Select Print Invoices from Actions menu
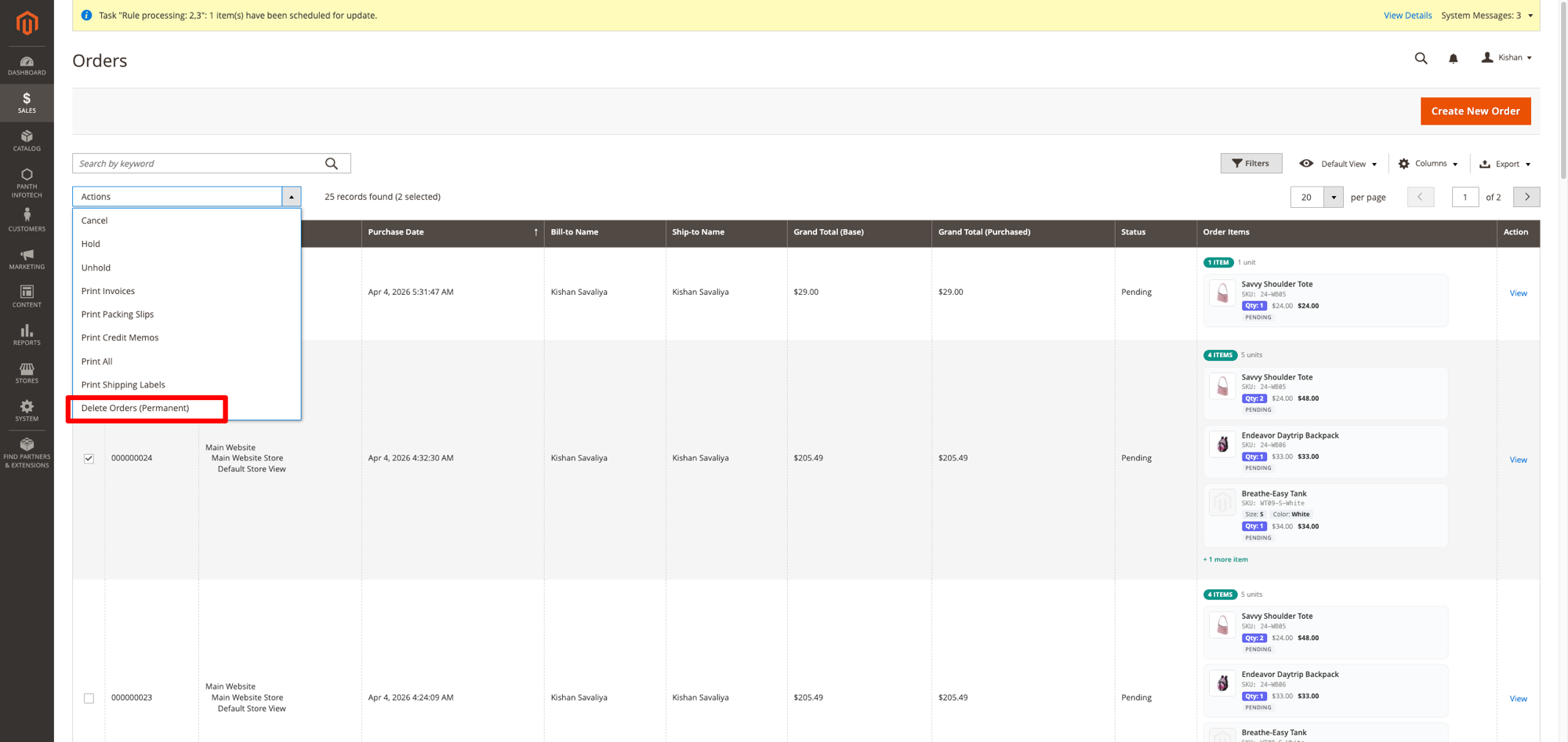Image resolution: width=1568 pixels, height=742 pixels. coord(108,291)
